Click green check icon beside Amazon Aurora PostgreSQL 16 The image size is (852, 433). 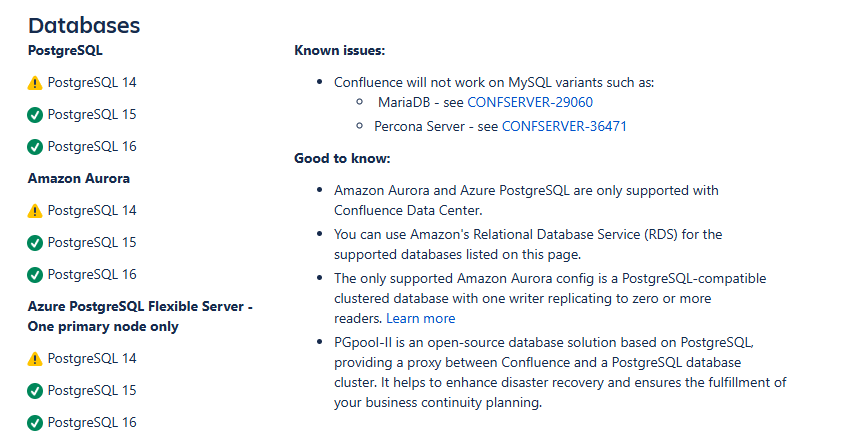click(x=35, y=275)
